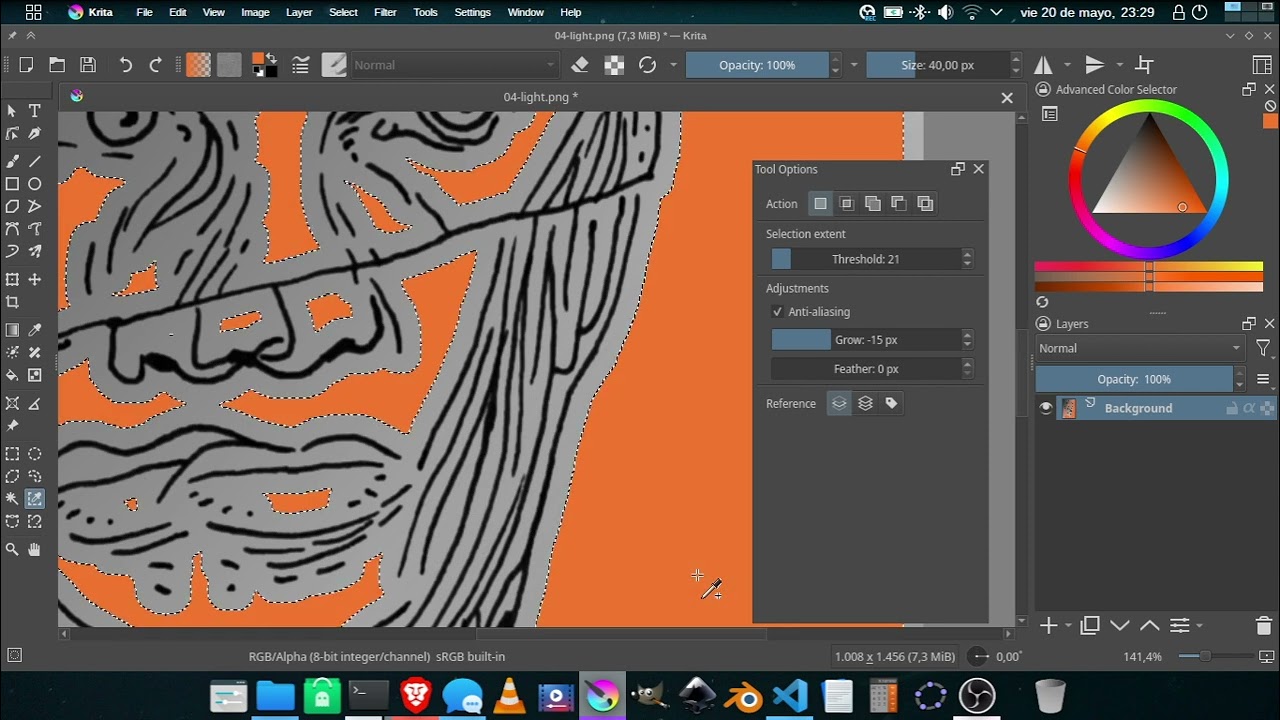Uncheck the Anti-aliasing checkbox
1280x720 pixels.
778,312
